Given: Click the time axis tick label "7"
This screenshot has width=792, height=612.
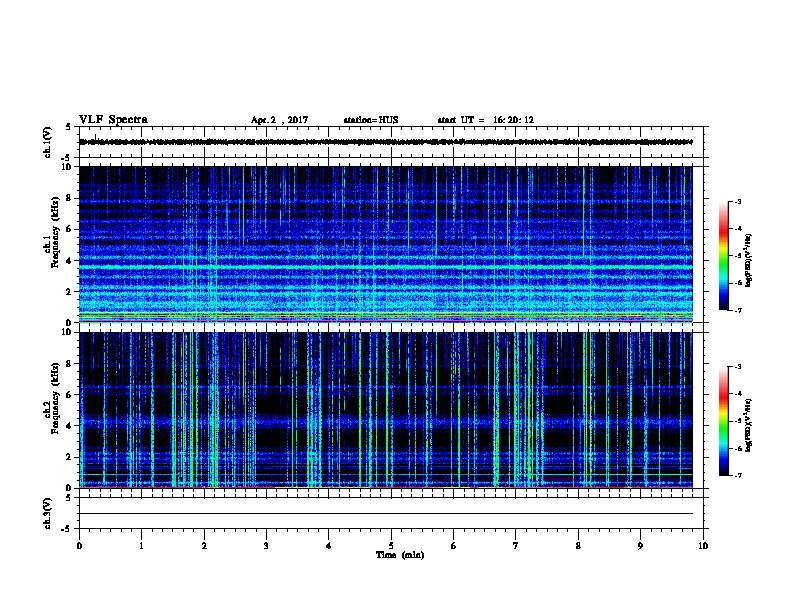Looking at the screenshot, I should point(516,545).
